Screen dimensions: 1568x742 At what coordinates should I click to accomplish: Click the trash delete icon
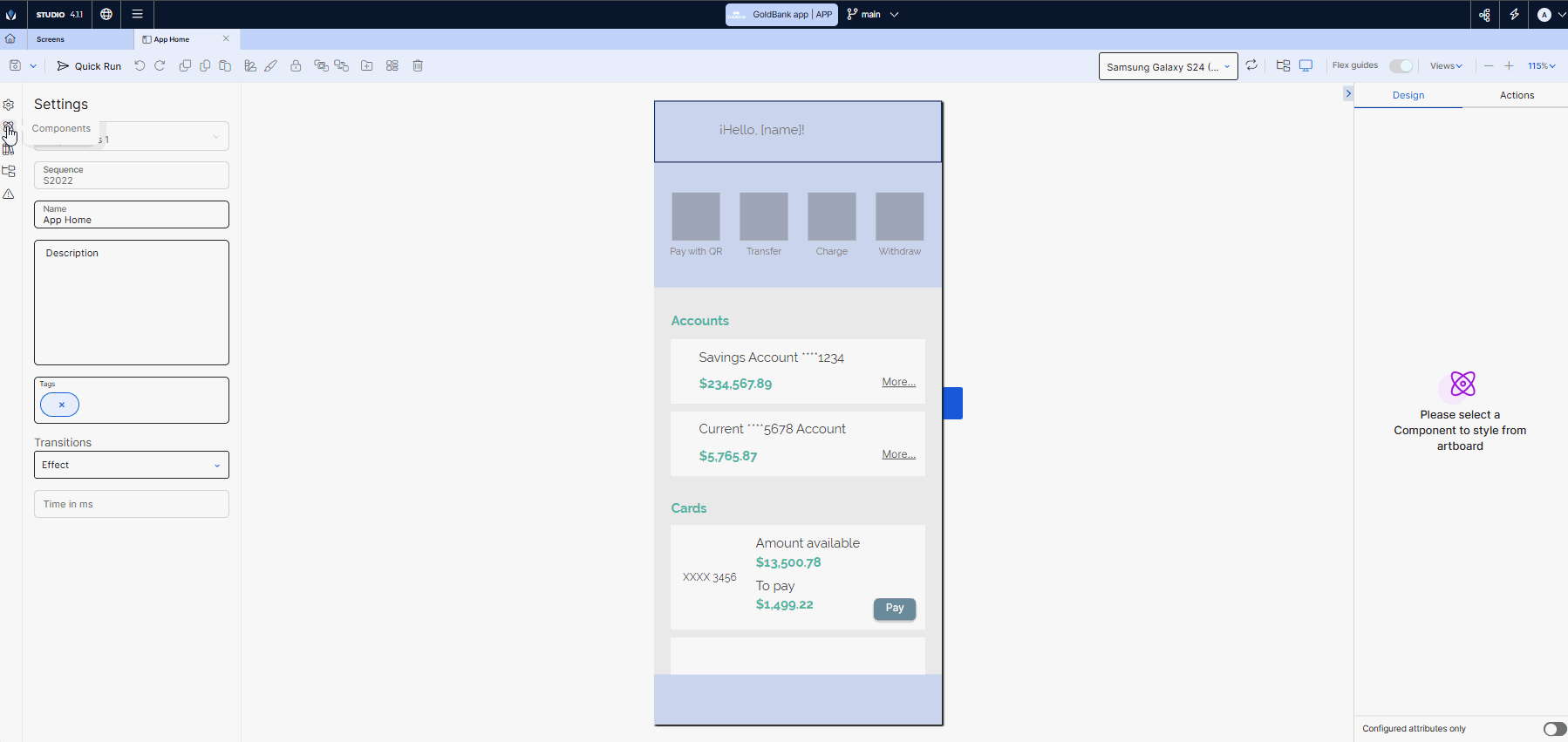pyautogui.click(x=418, y=66)
